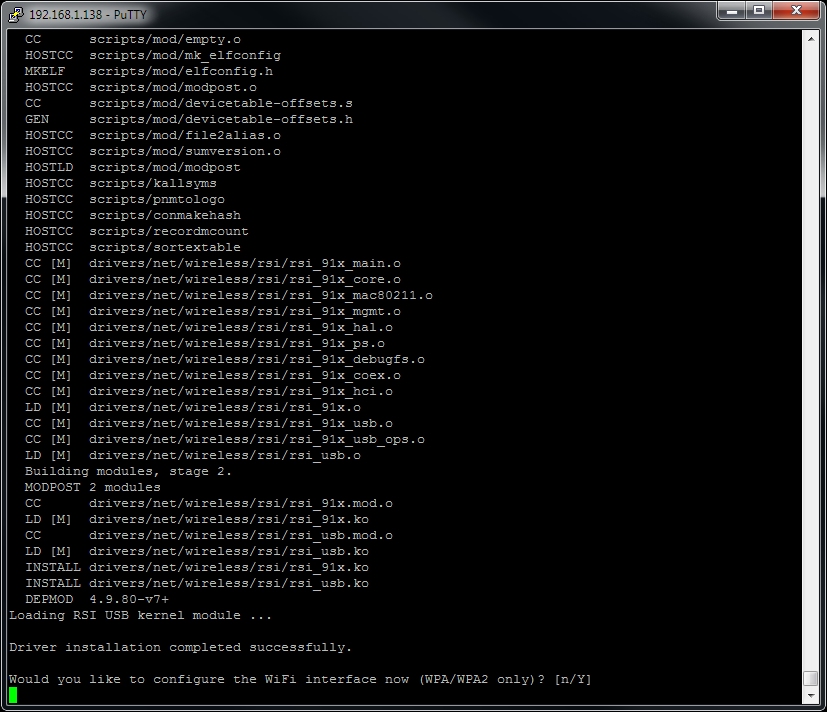Click the line ending 'rsi_91x_ps.o'
Image resolution: width=827 pixels, height=712 pixels.
[205, 343]
